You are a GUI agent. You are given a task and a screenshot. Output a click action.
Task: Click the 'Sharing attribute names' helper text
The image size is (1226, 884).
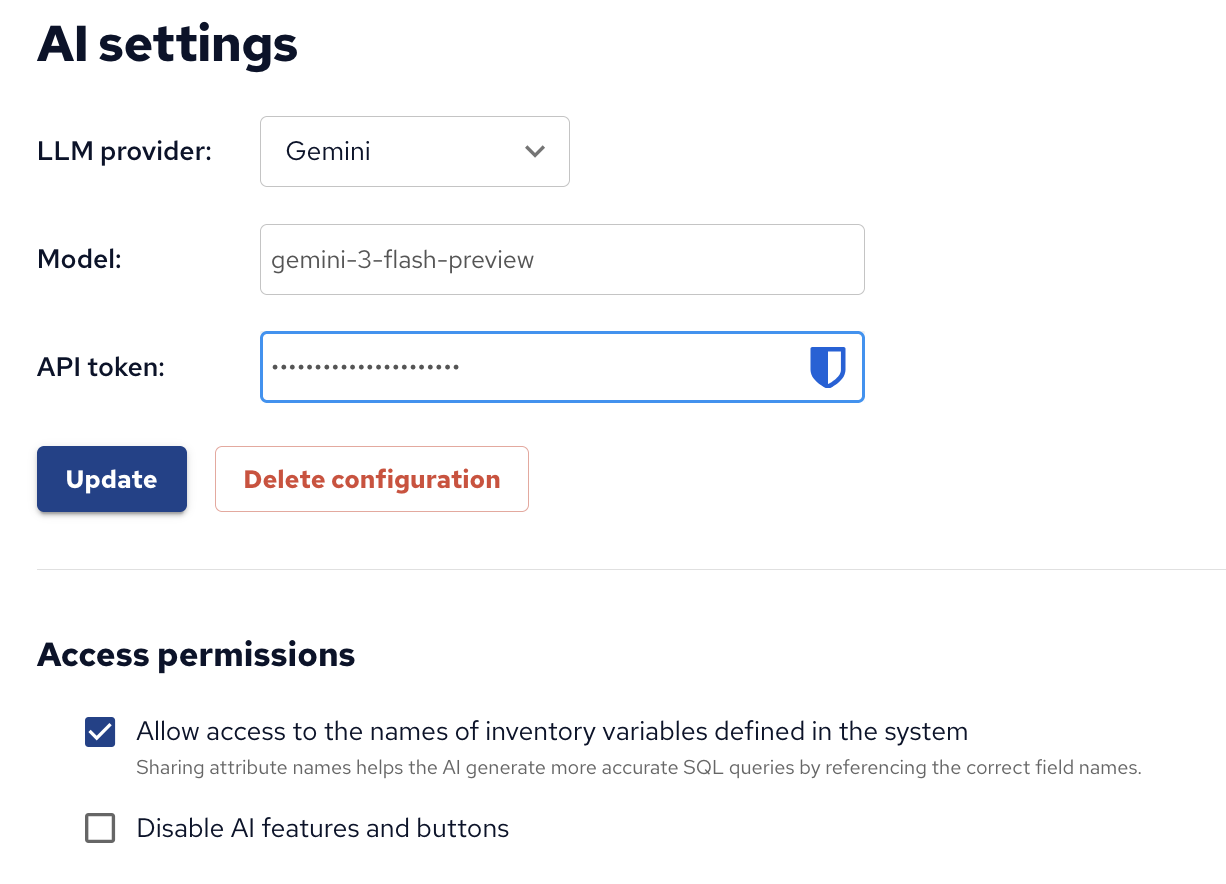pos(638,768)
